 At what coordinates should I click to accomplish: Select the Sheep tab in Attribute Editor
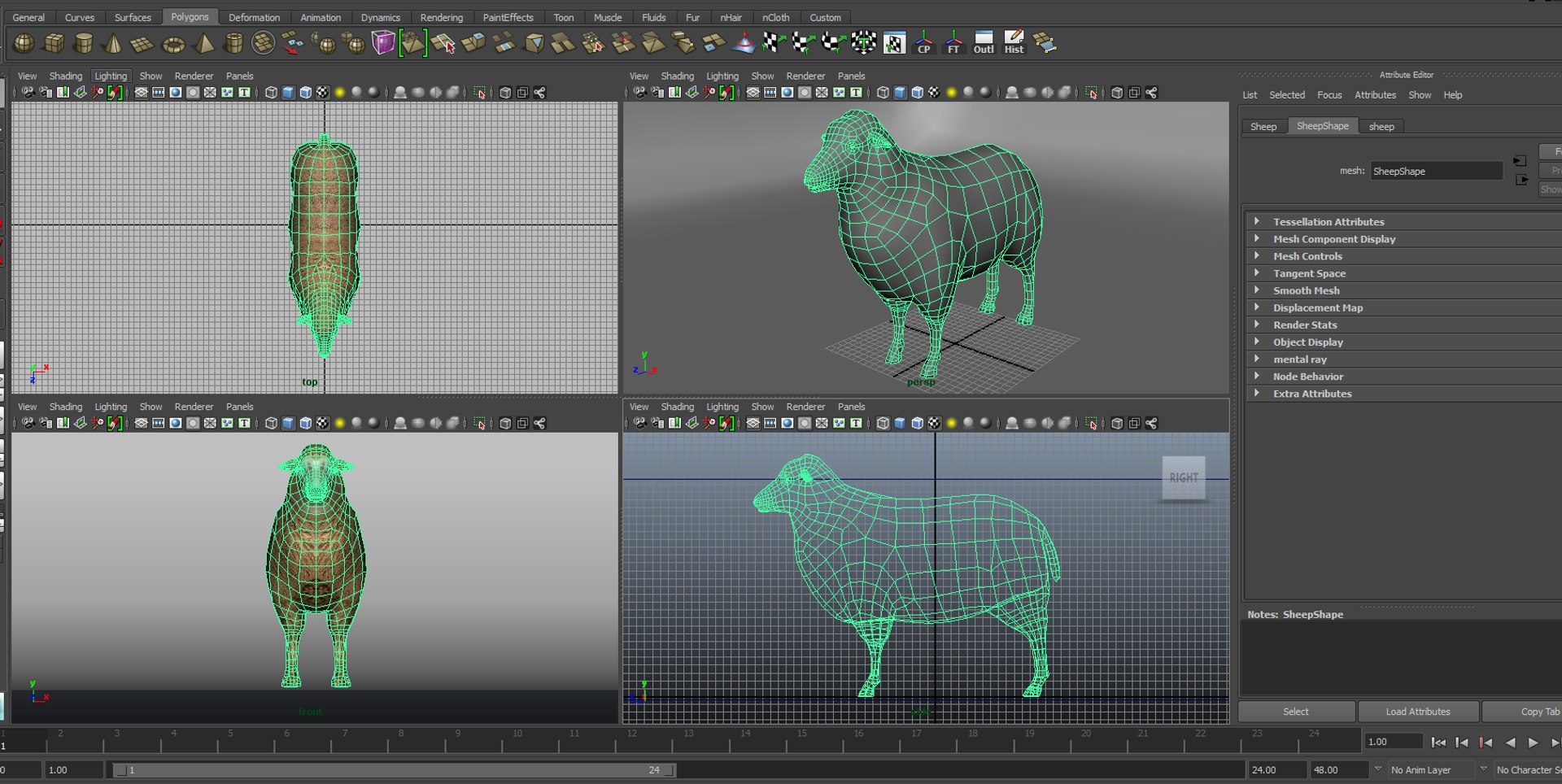tap(1263, 126)
